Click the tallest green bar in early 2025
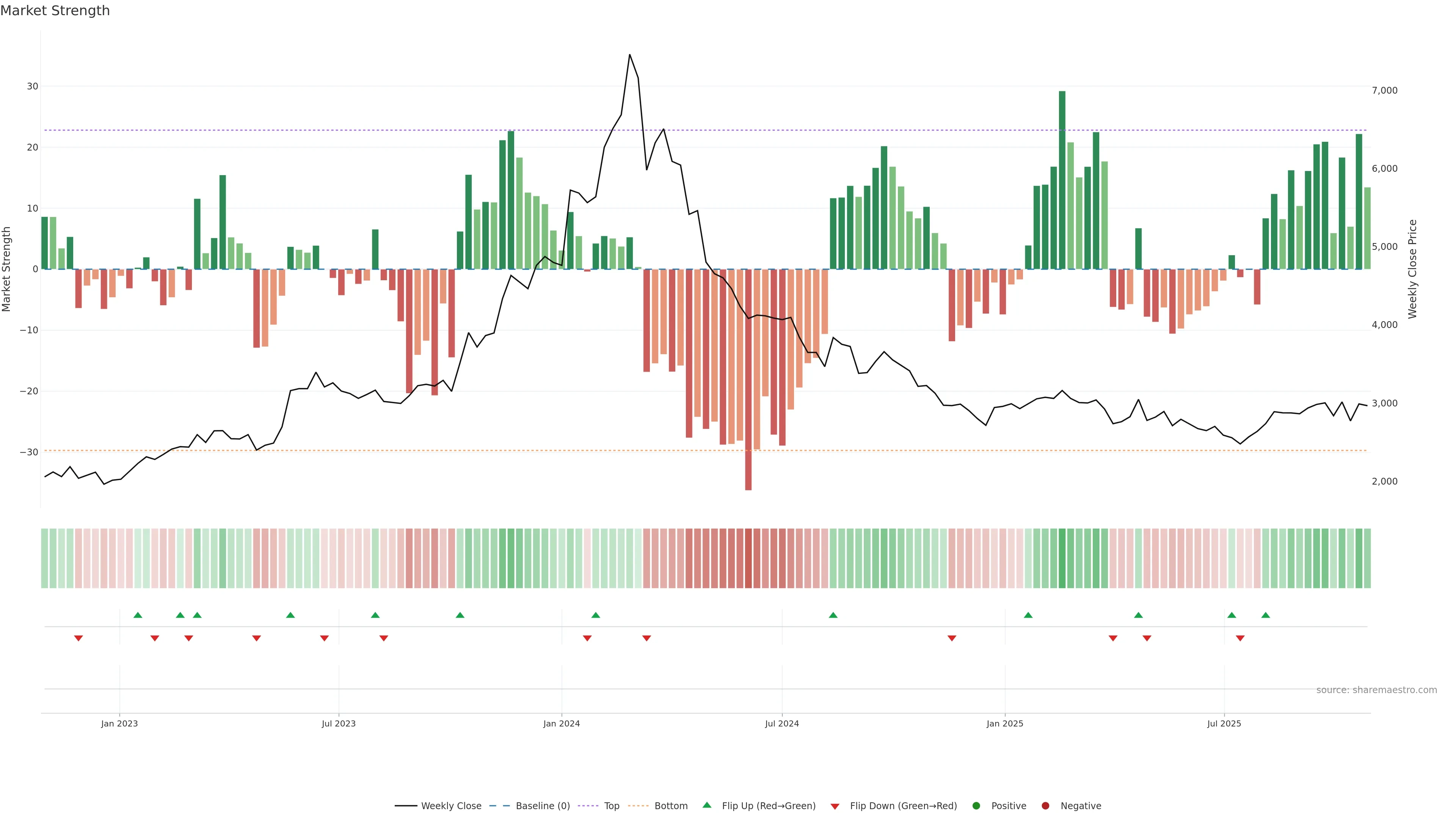The image size is (1456, 819). (x=1062, y=180)
